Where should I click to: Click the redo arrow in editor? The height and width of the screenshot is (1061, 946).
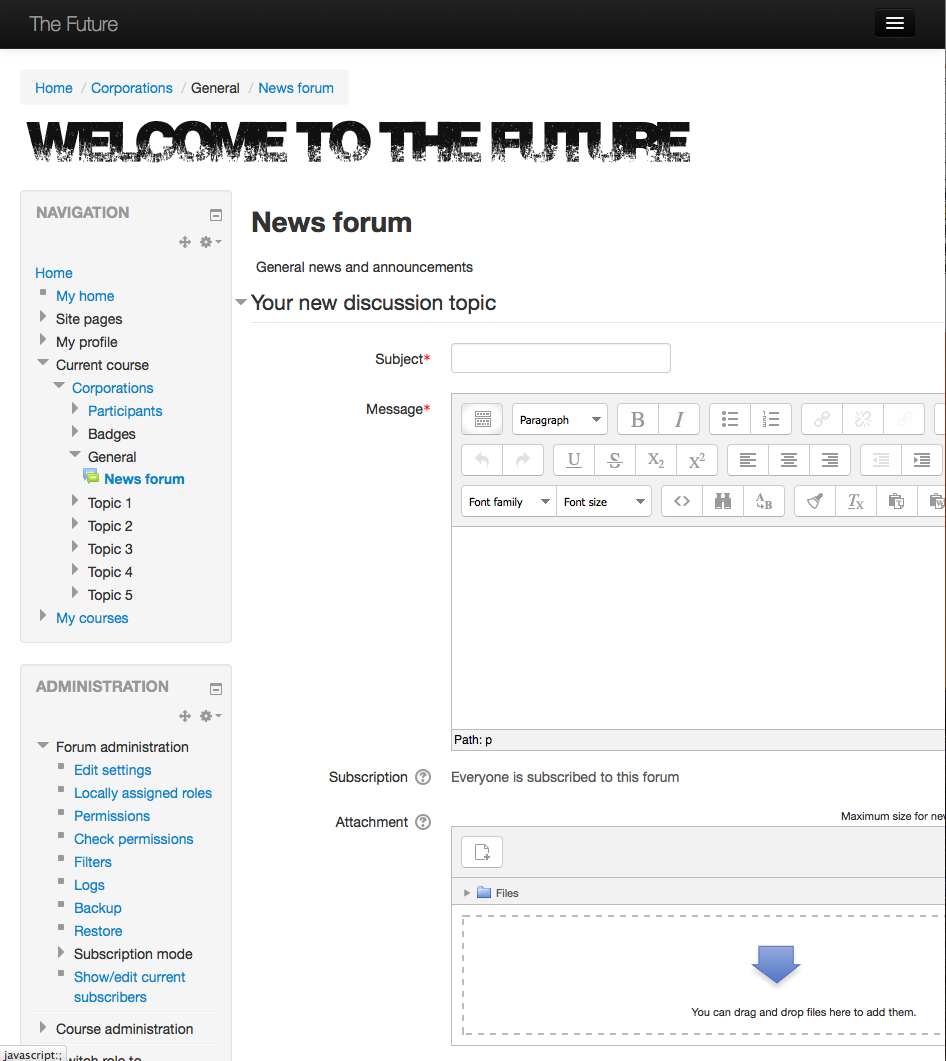click(522, 461)
